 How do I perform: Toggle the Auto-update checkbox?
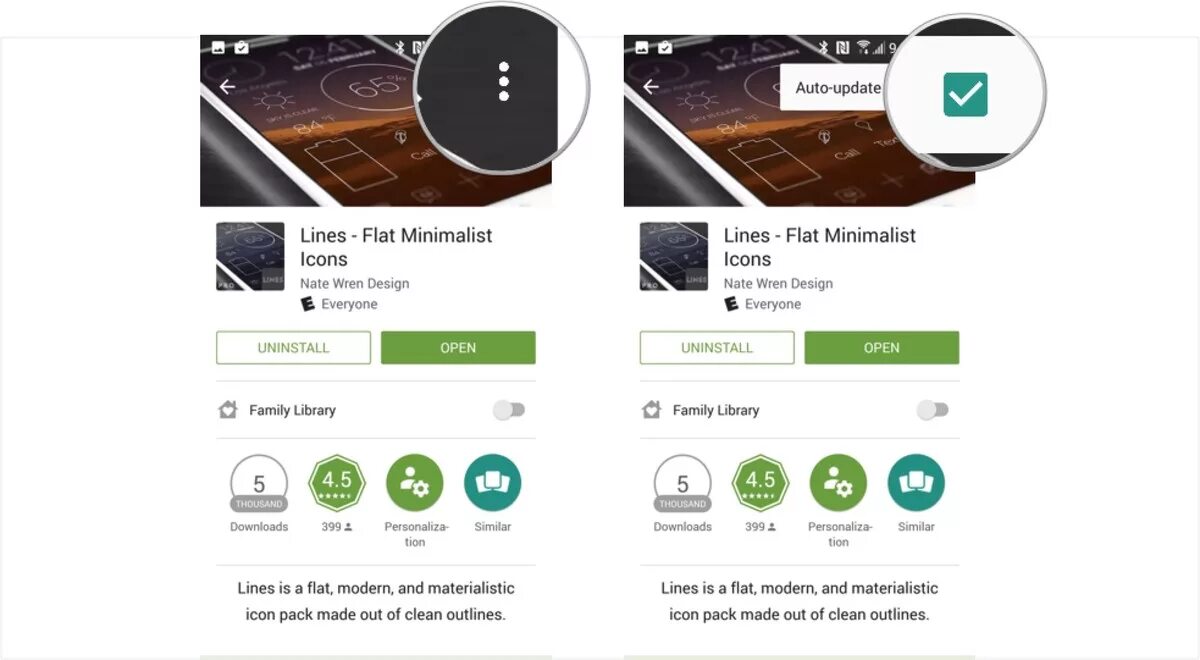966,94
